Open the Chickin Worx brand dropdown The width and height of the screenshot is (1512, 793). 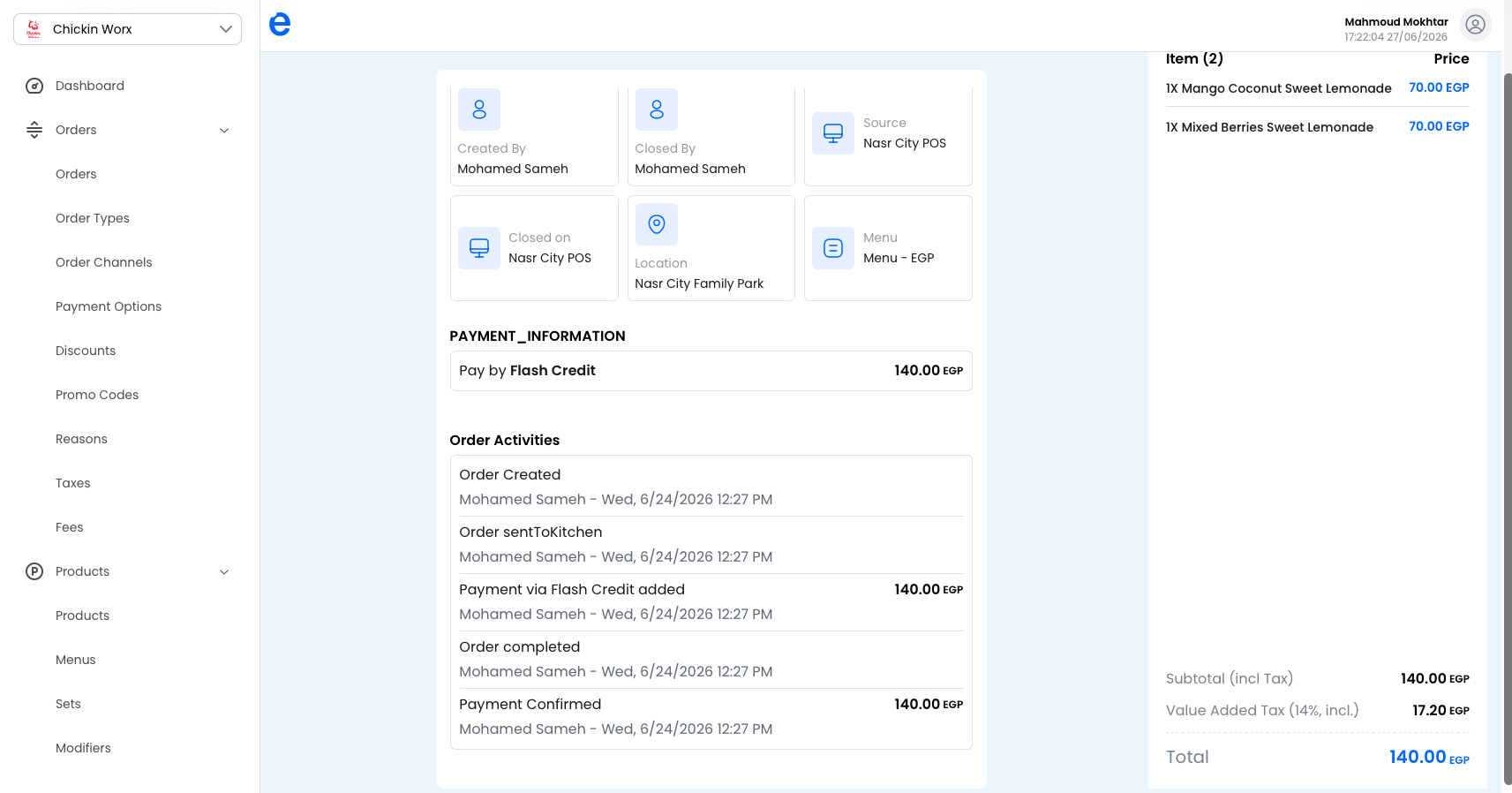[127, 29]
